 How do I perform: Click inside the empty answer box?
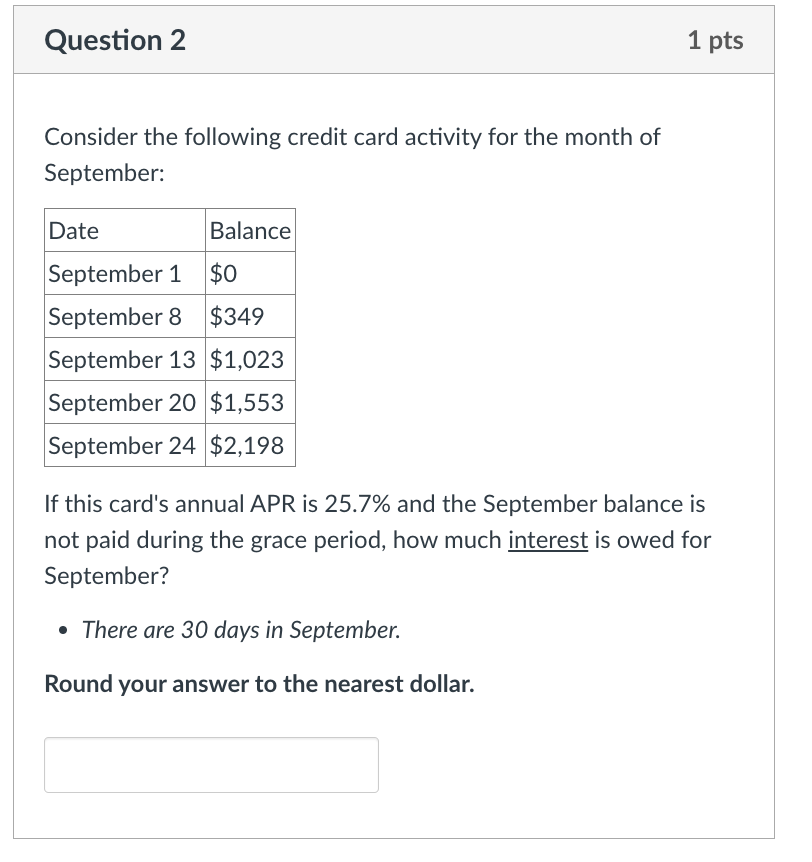tap(210, 764)
